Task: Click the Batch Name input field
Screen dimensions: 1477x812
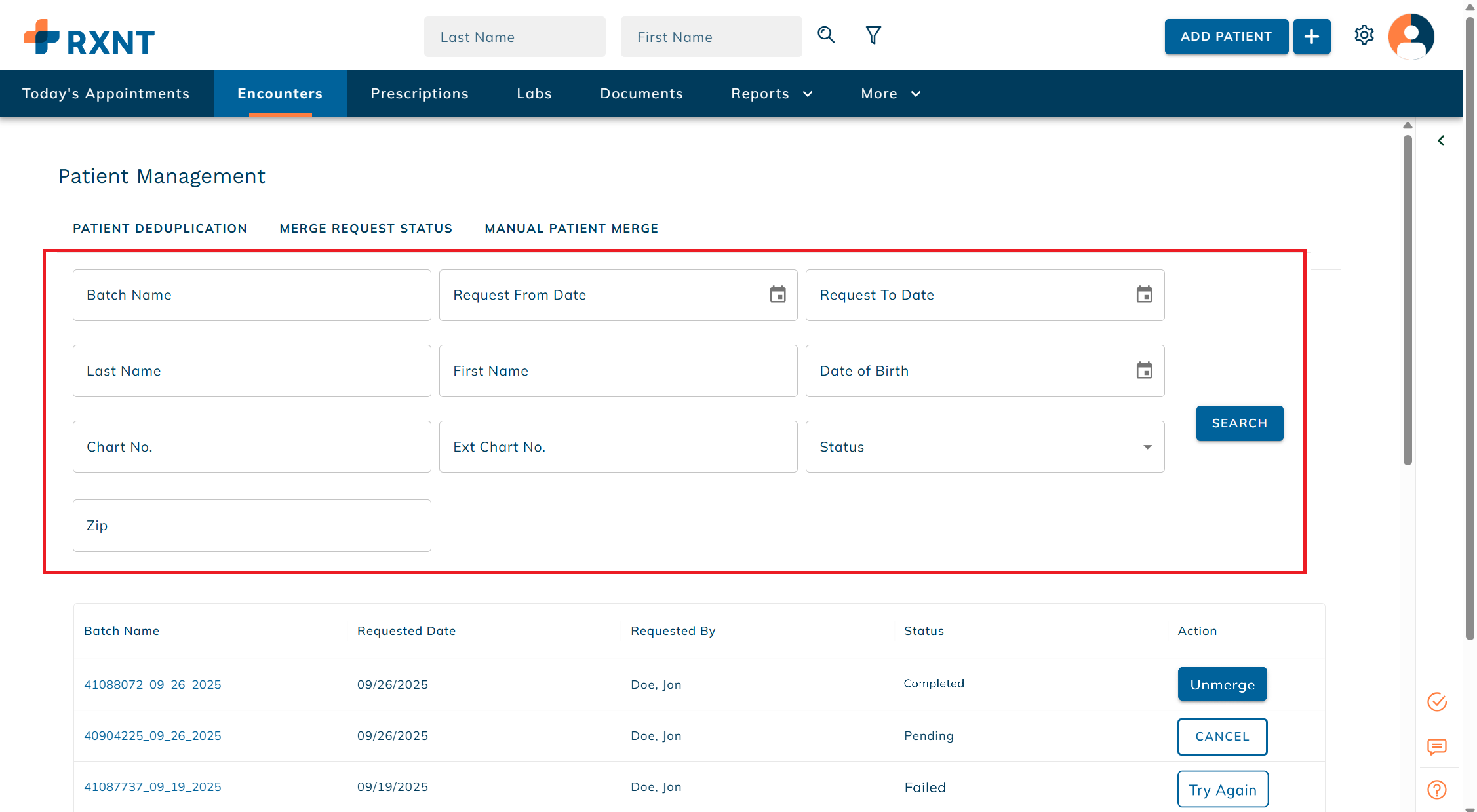Action: pyautogui.click(x=252, y=295)
